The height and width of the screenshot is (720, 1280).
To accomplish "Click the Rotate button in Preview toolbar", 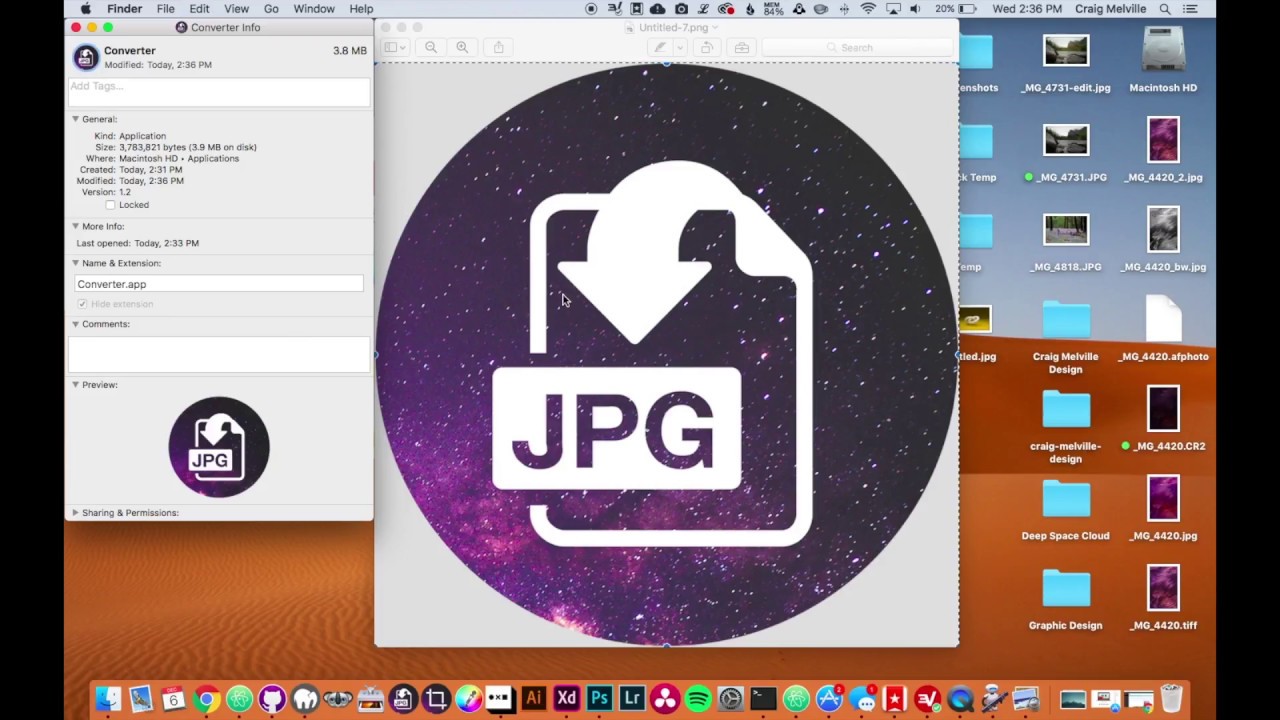I will [707, 47].
